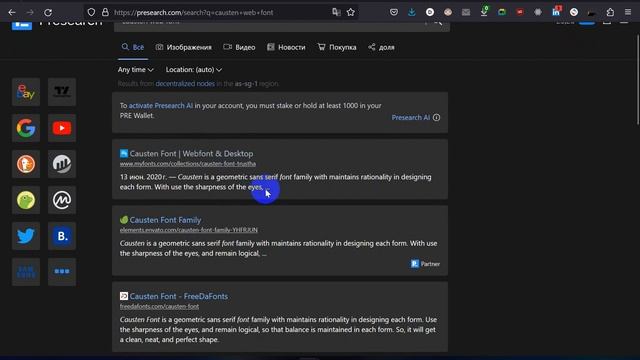
Task: Open the elements.envato.com result URL
Action: (x=189, y=230)
